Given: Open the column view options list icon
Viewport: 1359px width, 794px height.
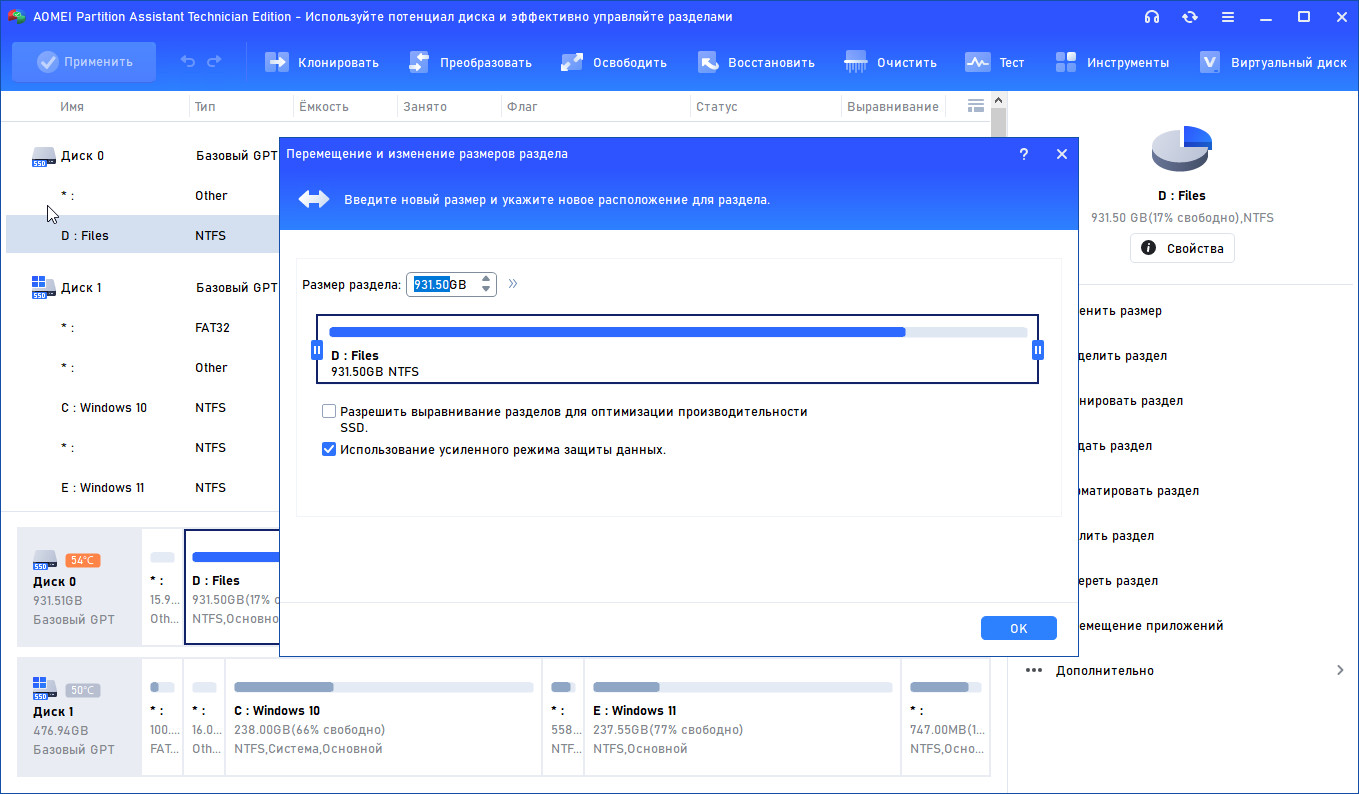Looking at the screenshot, I should pos(976,106).
